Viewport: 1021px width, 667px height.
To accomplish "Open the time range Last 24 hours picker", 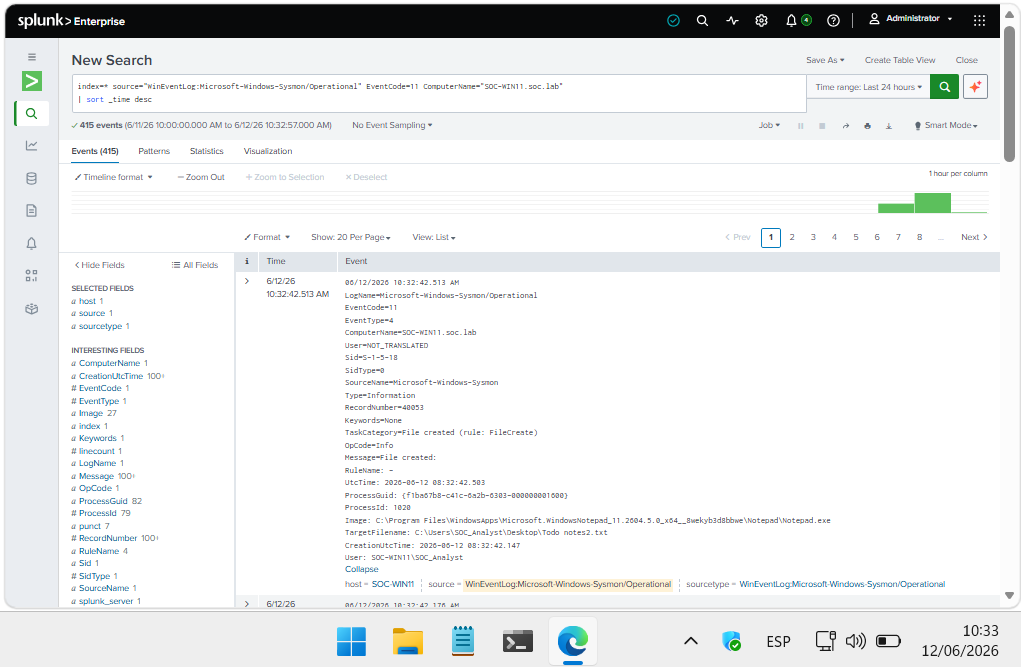I will (869, 87).
